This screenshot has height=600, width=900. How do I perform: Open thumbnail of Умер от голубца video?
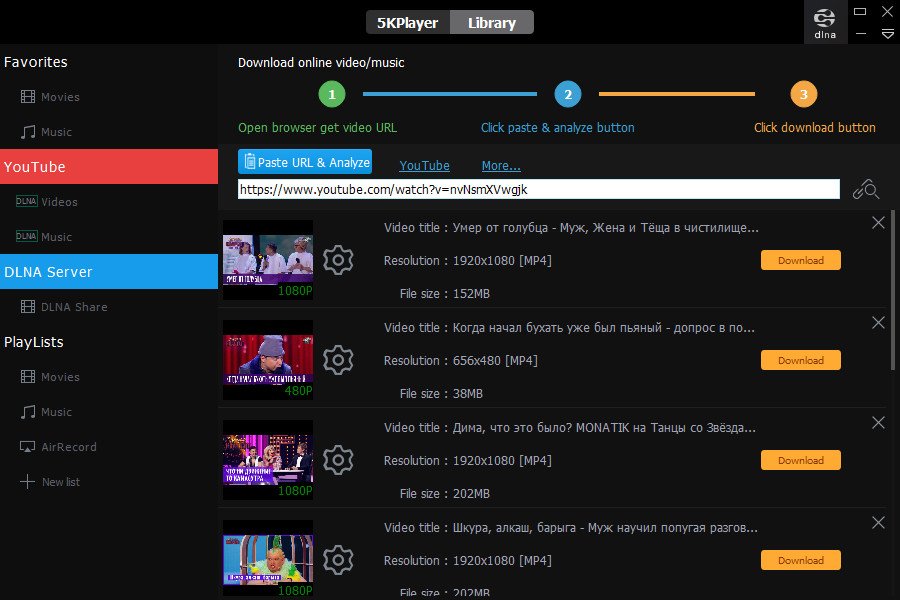point(268,260)
